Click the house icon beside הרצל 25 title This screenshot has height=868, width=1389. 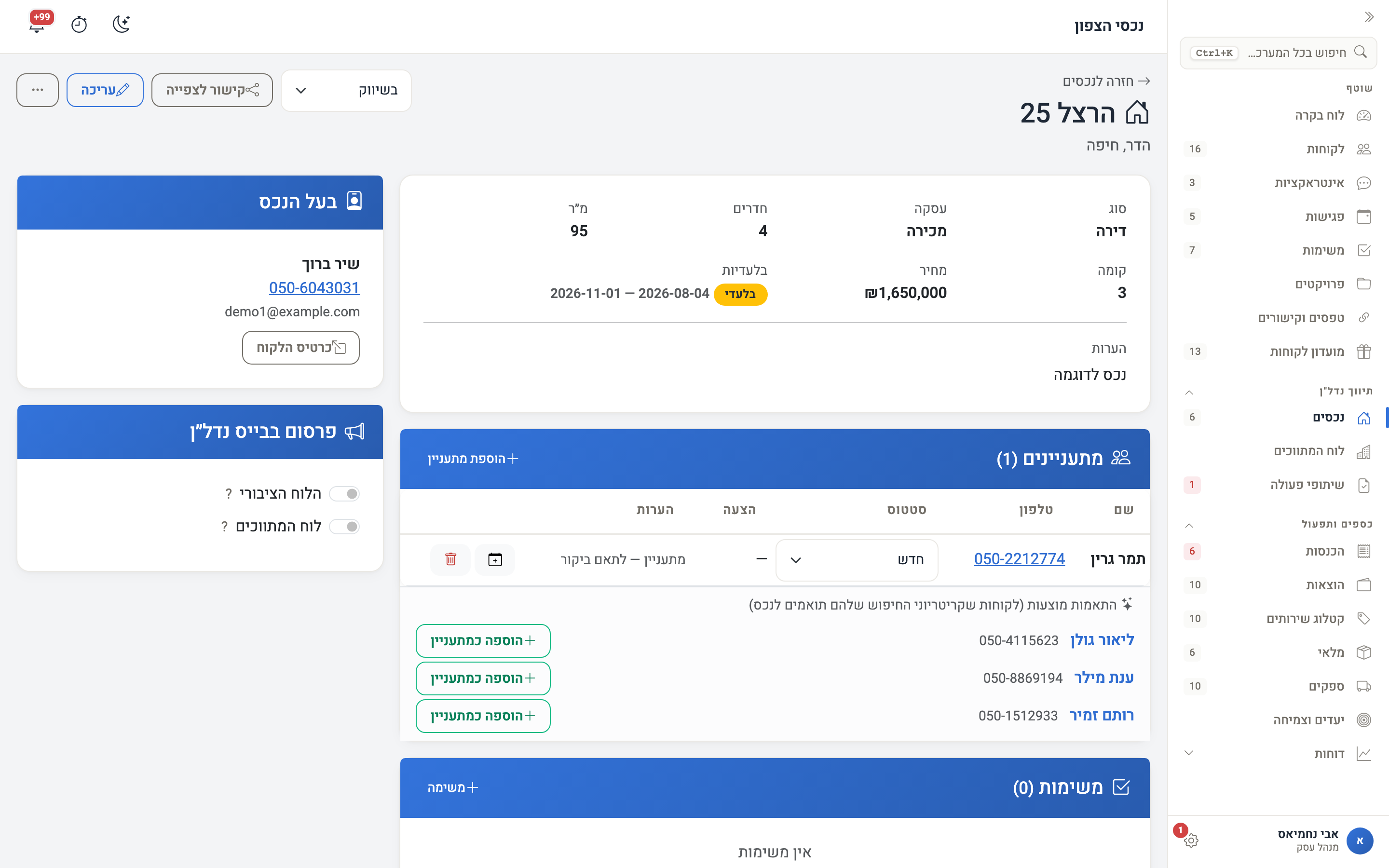(x=1137, y=112)
